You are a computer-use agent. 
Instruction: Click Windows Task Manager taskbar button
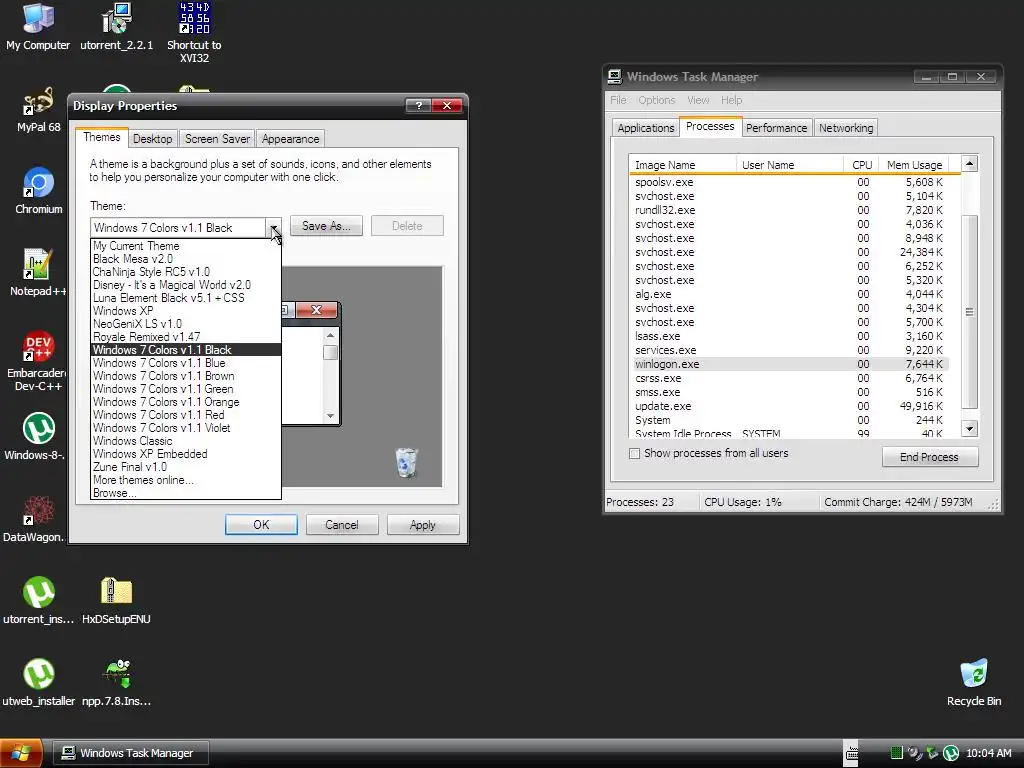point(131,753)
